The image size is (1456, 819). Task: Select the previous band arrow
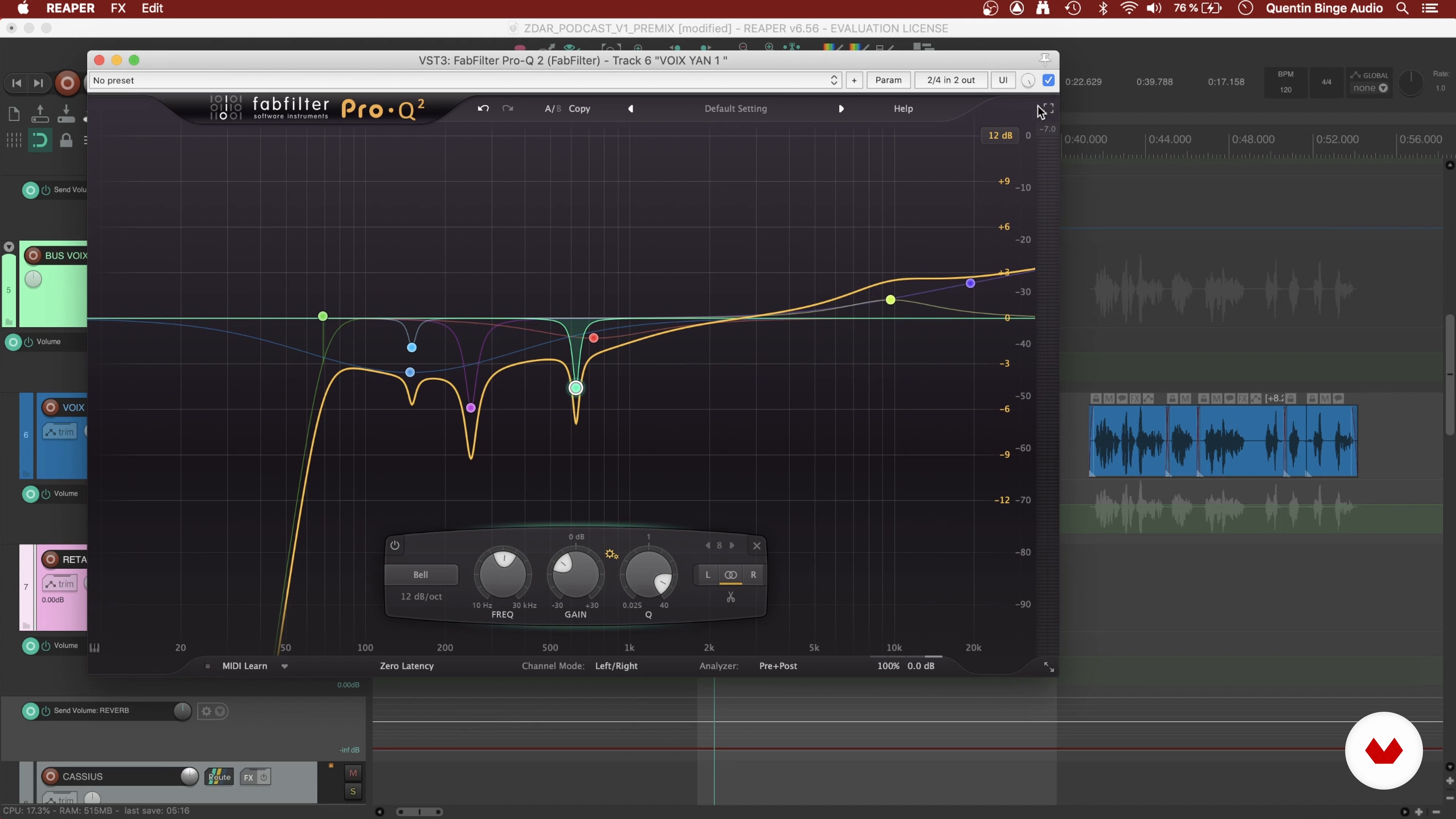click(x=707, y=546)
